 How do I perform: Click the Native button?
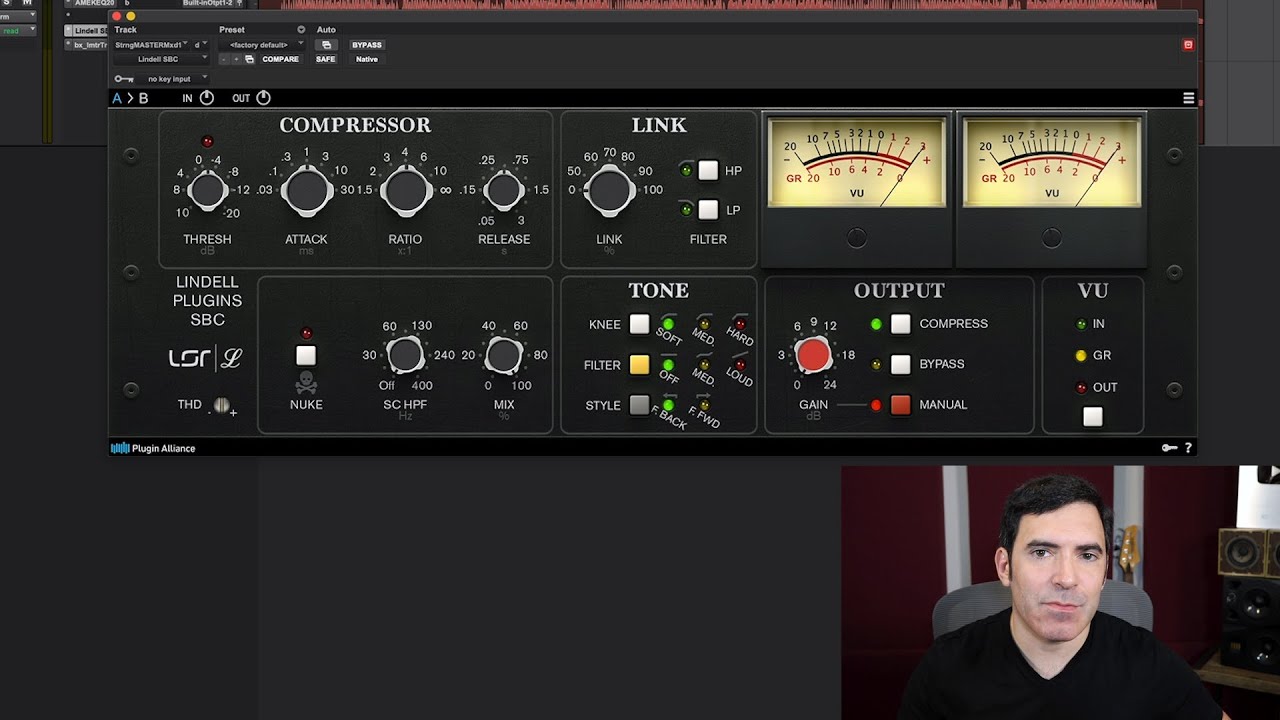pos(367,59)
